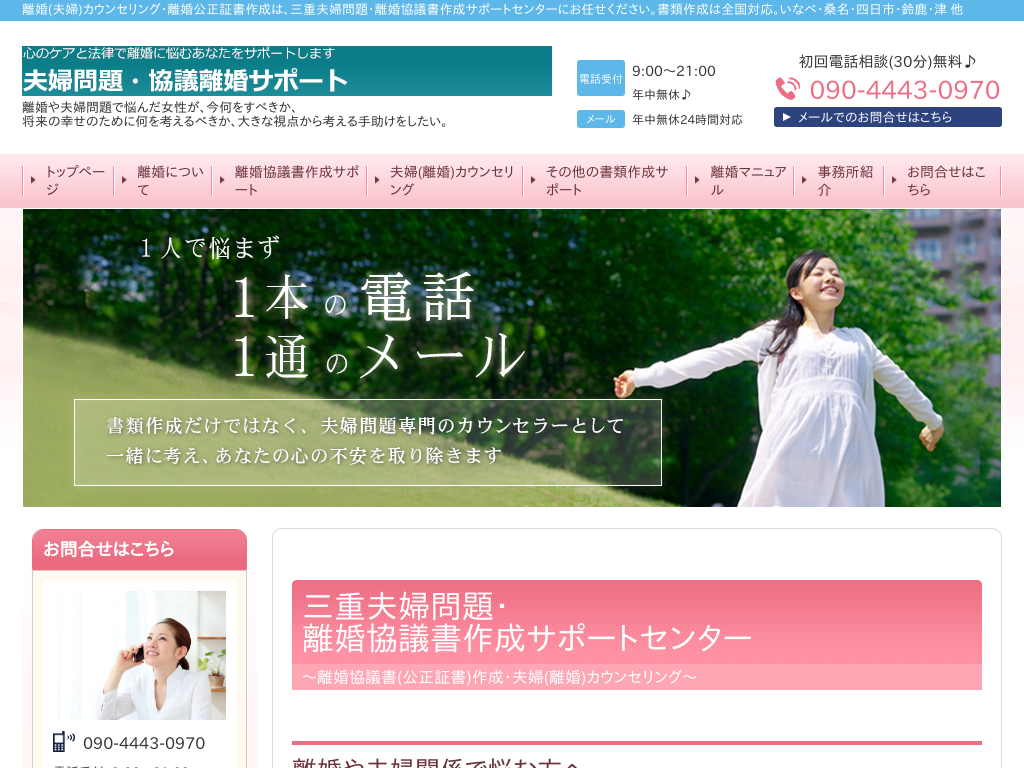Click the 9:00〜21:00 reception hours text
This screenshot has height=768, width=1024.
tap(673, 71)
